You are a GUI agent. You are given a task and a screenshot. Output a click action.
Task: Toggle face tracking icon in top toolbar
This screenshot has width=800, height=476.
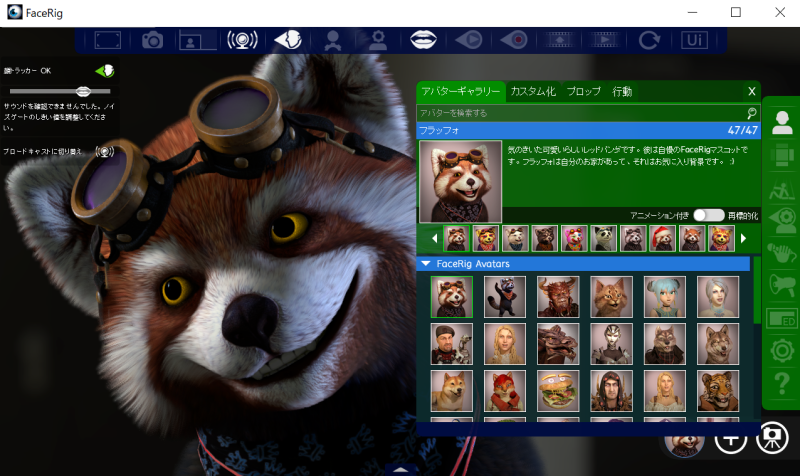288,40
